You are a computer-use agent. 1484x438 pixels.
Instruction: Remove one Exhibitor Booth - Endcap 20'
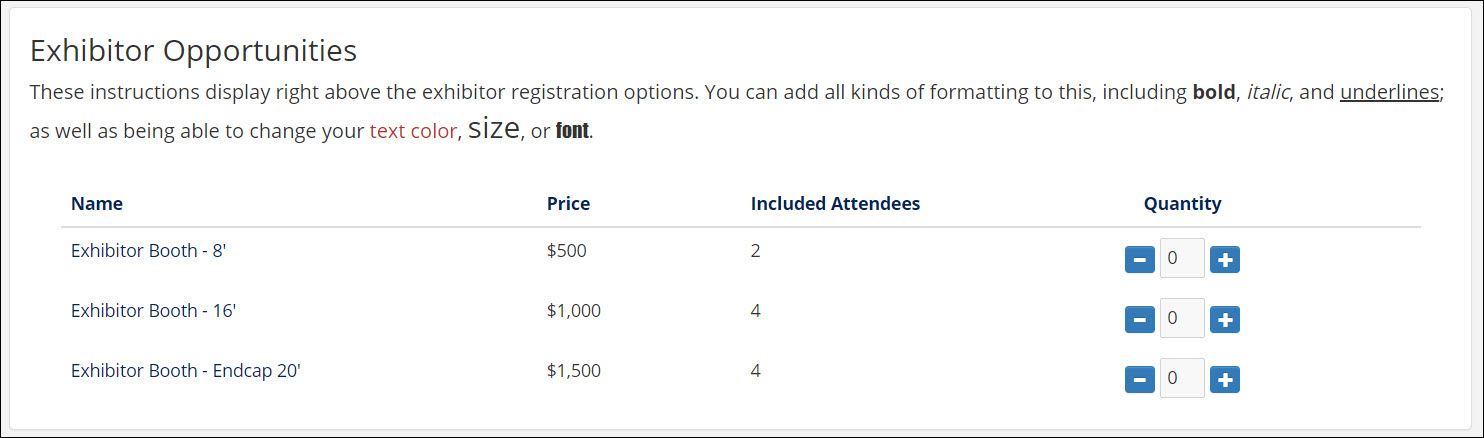[x=1140, y=380]
